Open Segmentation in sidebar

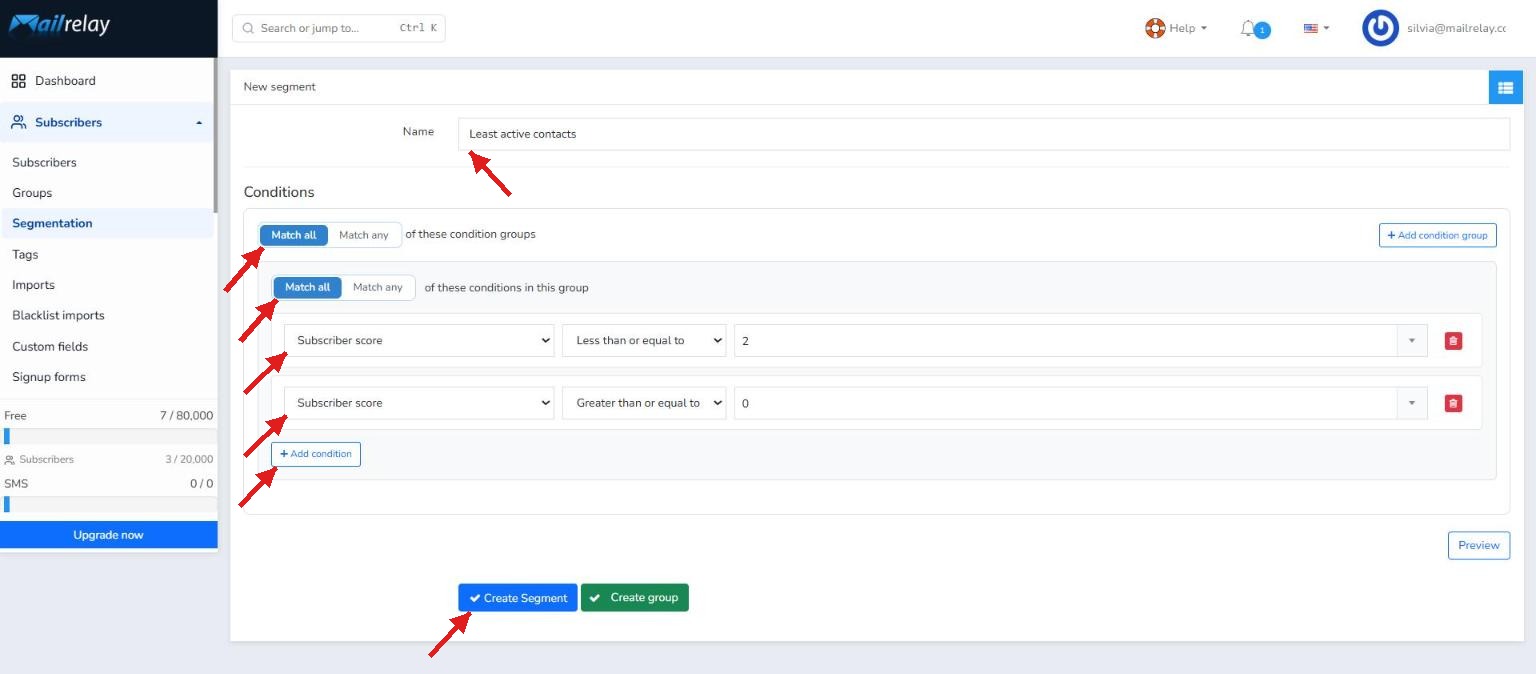[52, 223]
